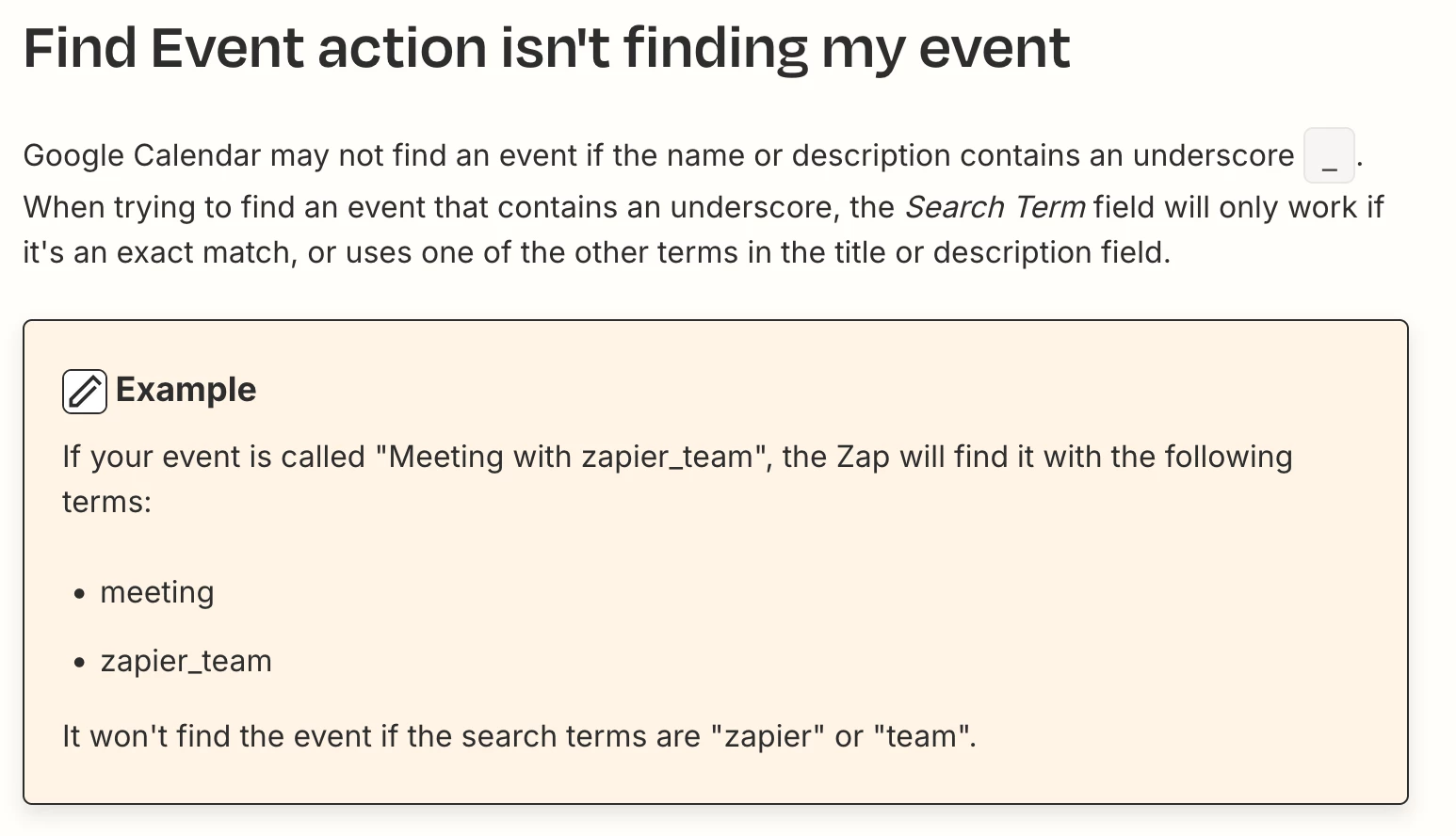The width and height of the screenshot is (1456, 836).
Task: Click the page heading about Find Event action
Action: [x=546, y=47]
